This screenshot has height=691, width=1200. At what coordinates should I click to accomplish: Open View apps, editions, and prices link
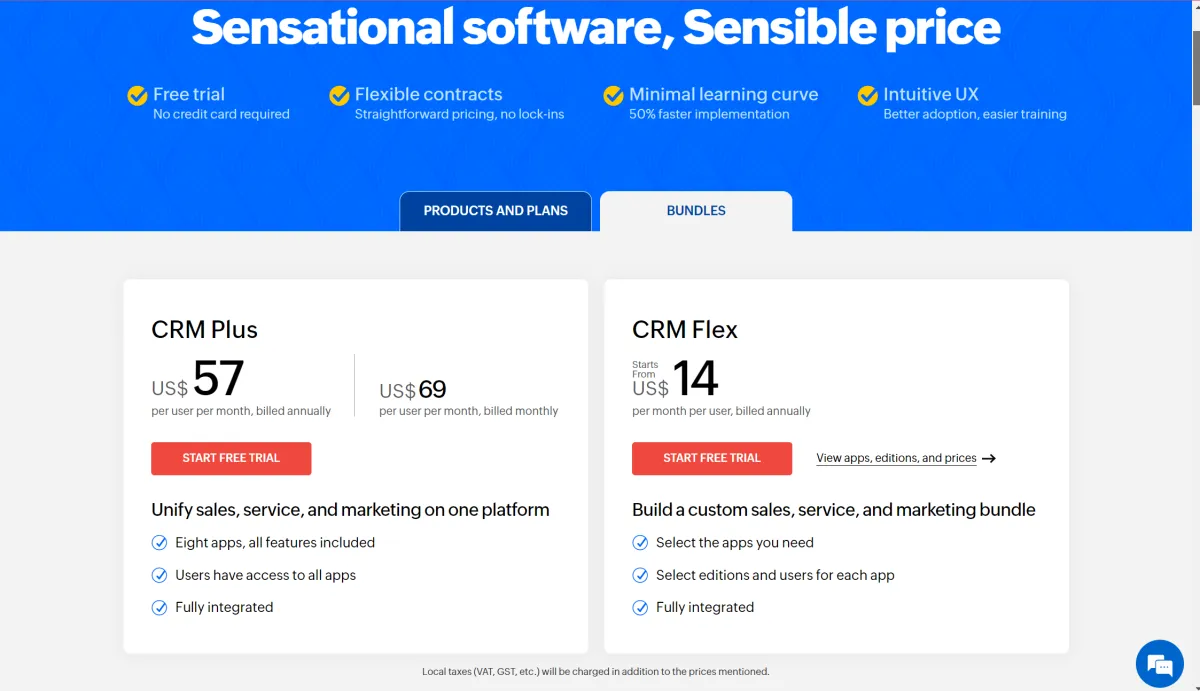click(x=896, y=458)
